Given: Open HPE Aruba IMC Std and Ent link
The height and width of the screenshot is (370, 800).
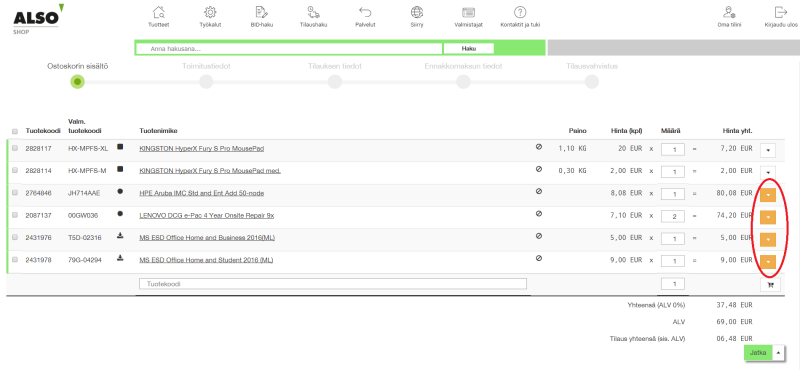Looking at the screenshot, I should pyautogui.click(x=202, y=193).
